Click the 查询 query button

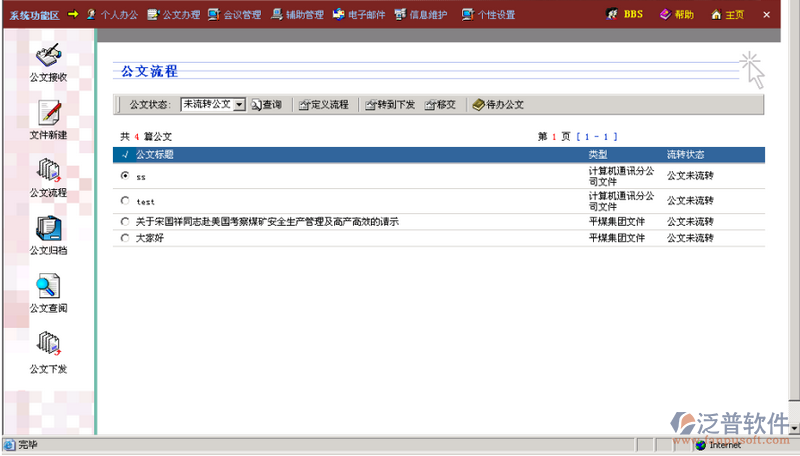pyautogui.click(x=266, y=105)
